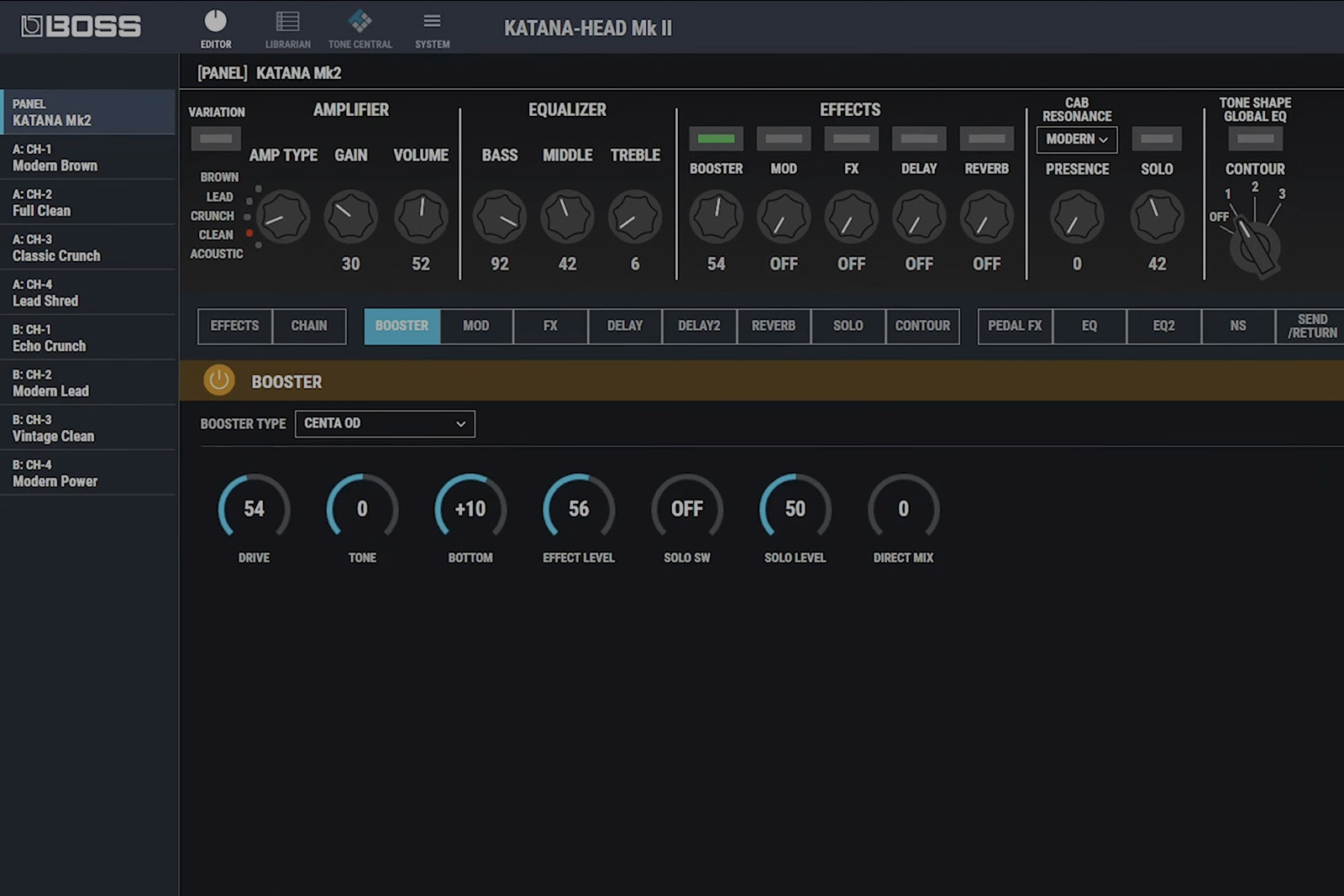Select the NS tab
This screenshot has height=896, width=1344.
pos(1238,326)
